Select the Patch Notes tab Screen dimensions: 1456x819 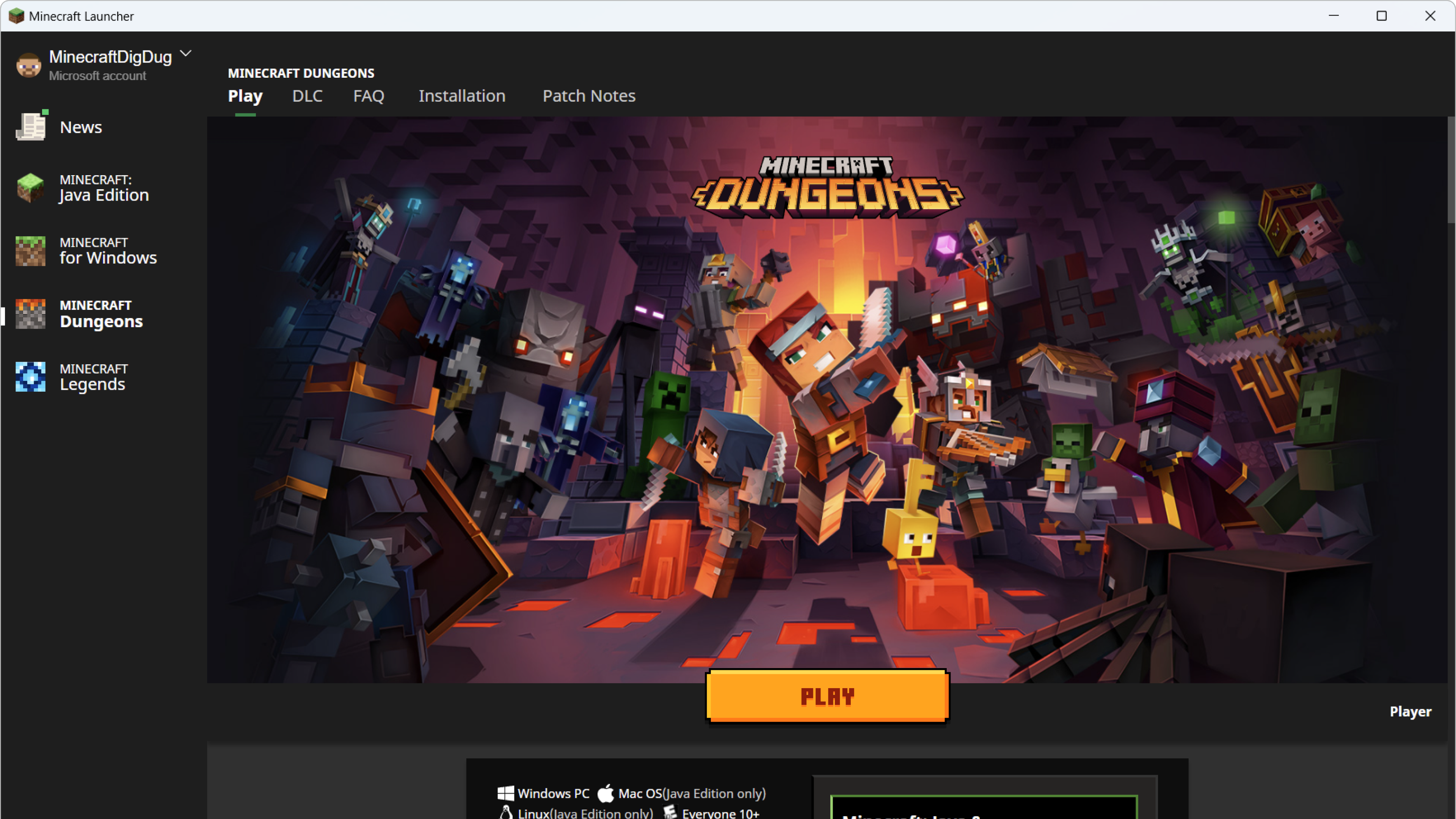(589, 95)
